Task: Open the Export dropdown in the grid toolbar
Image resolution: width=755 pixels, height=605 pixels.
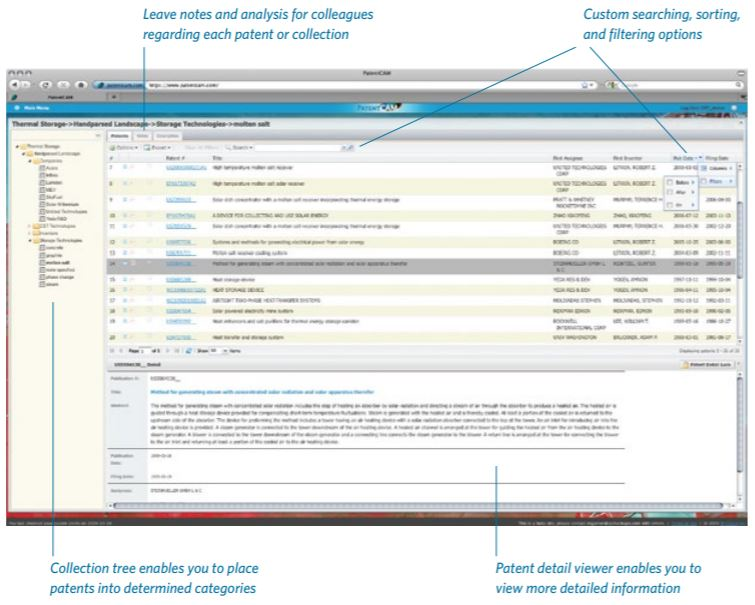Action: (x=157, y=147)
